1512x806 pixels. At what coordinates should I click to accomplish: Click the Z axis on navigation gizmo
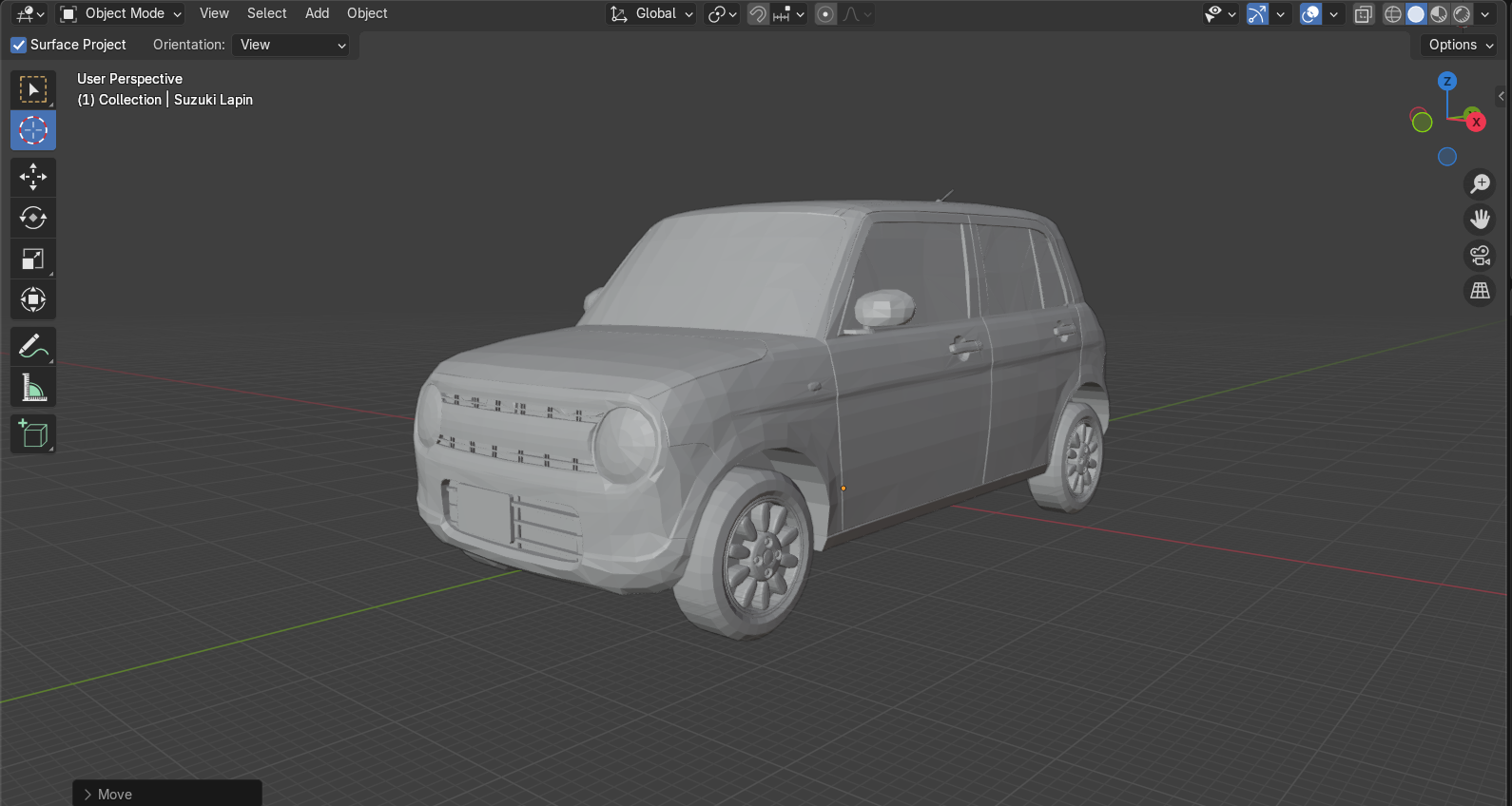click(x=1447, y=81)
